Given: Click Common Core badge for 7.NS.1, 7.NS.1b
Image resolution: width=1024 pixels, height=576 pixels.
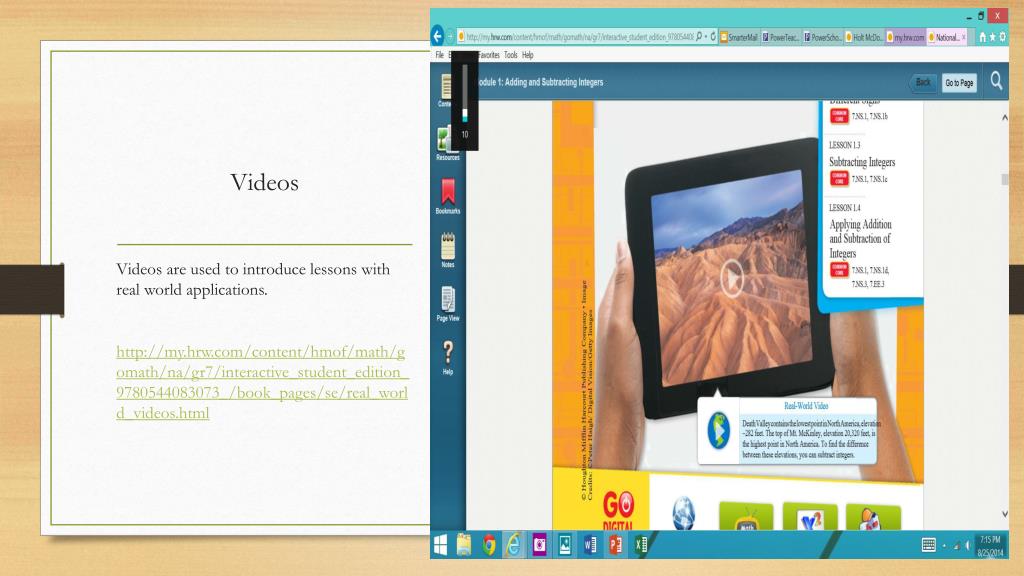Looking at the screenshot, I should point(839,116).
